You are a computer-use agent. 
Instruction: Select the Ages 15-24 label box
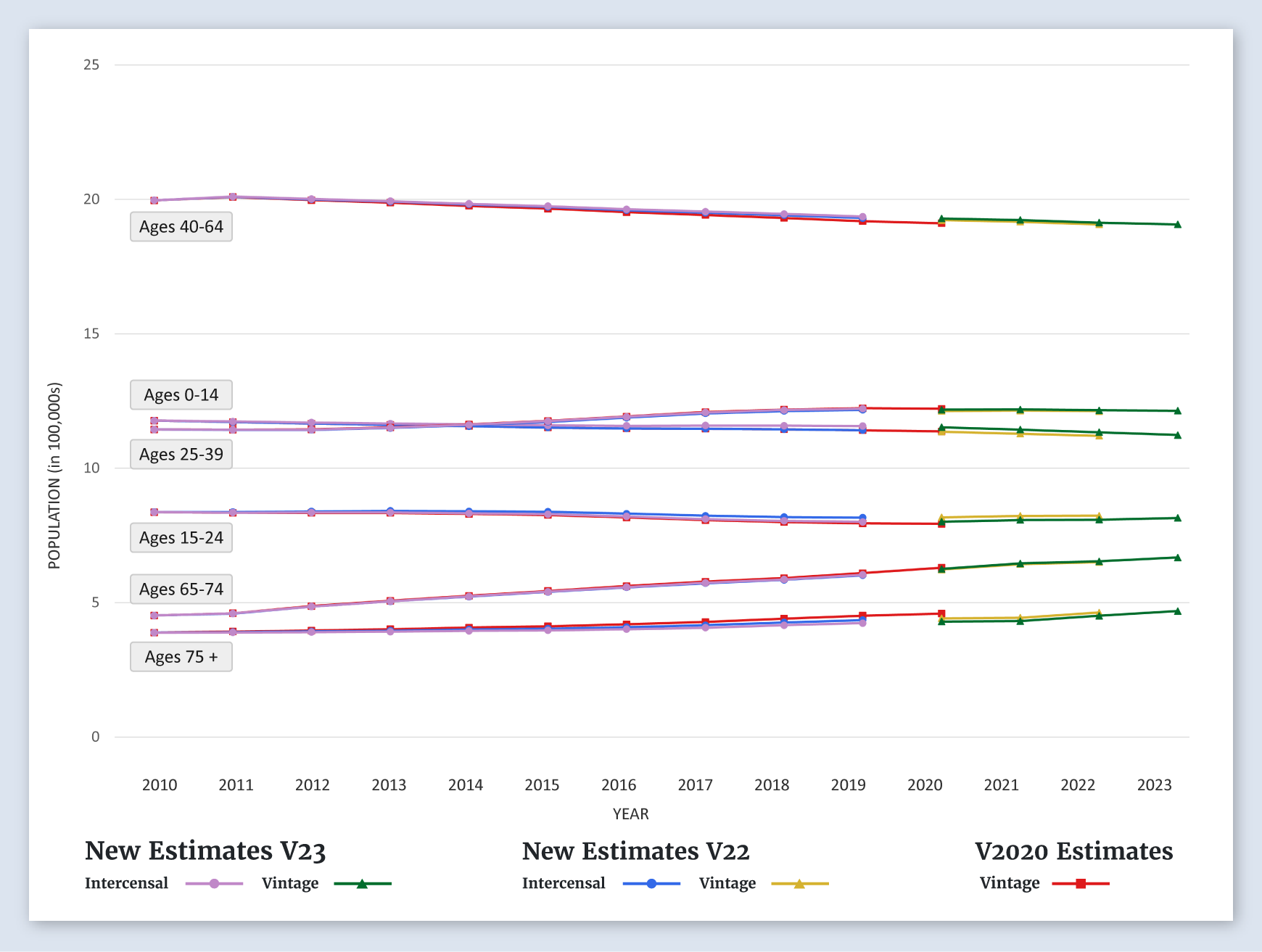[181, 538]
